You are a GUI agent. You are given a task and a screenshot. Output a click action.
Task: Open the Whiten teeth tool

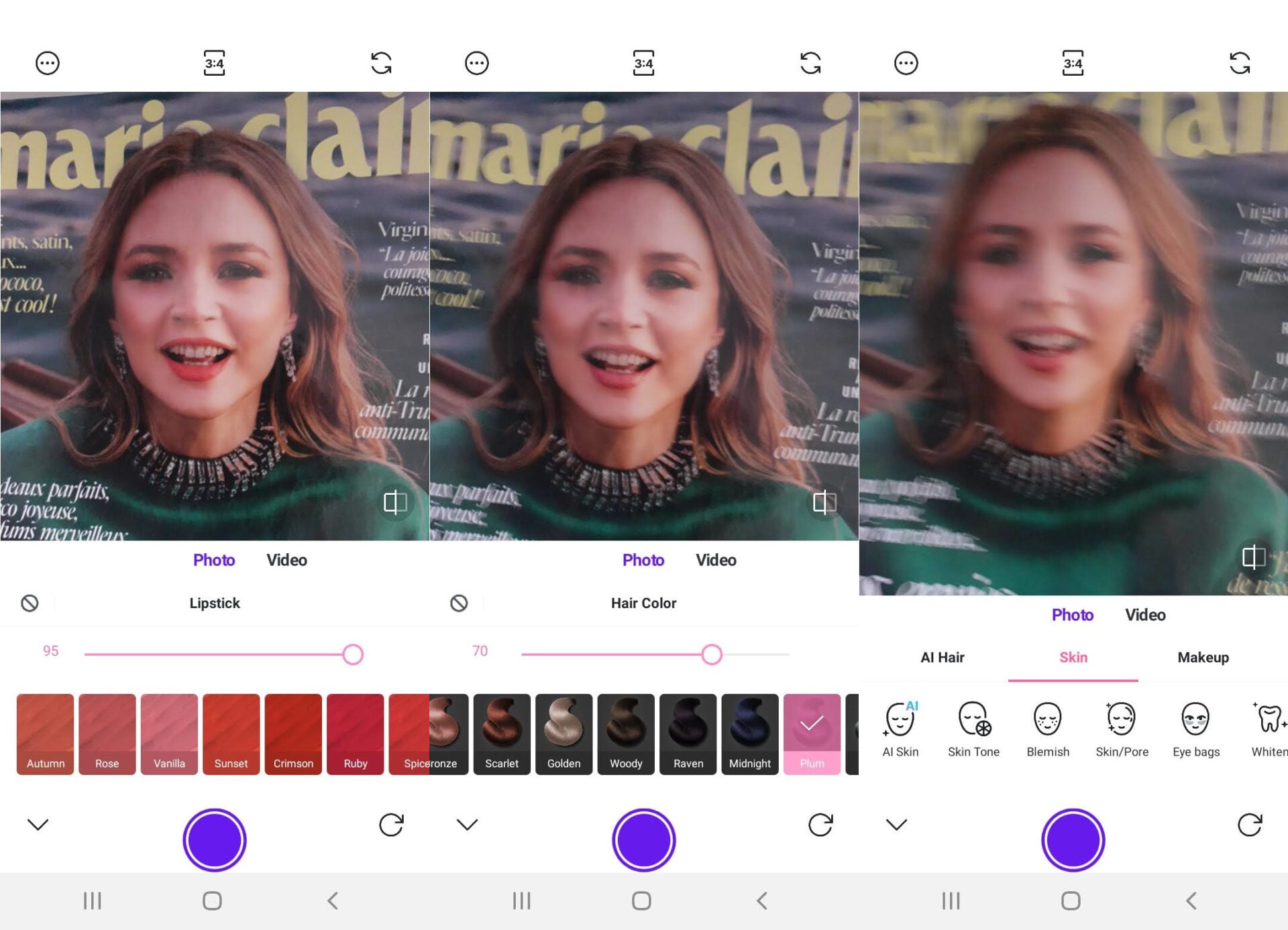(x=1269, y=730)
